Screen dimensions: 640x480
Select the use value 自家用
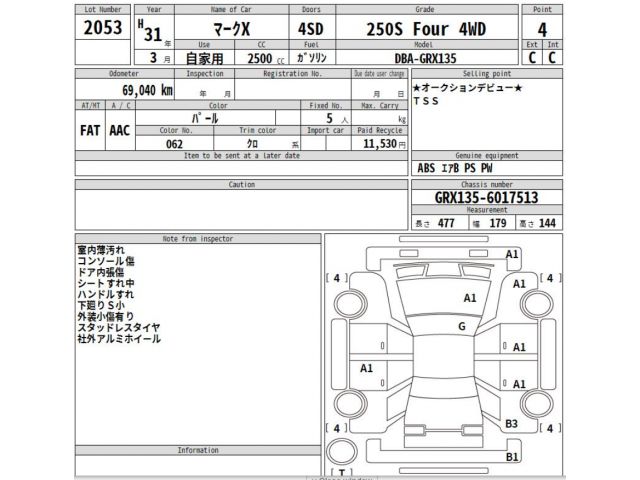[204, 59]
